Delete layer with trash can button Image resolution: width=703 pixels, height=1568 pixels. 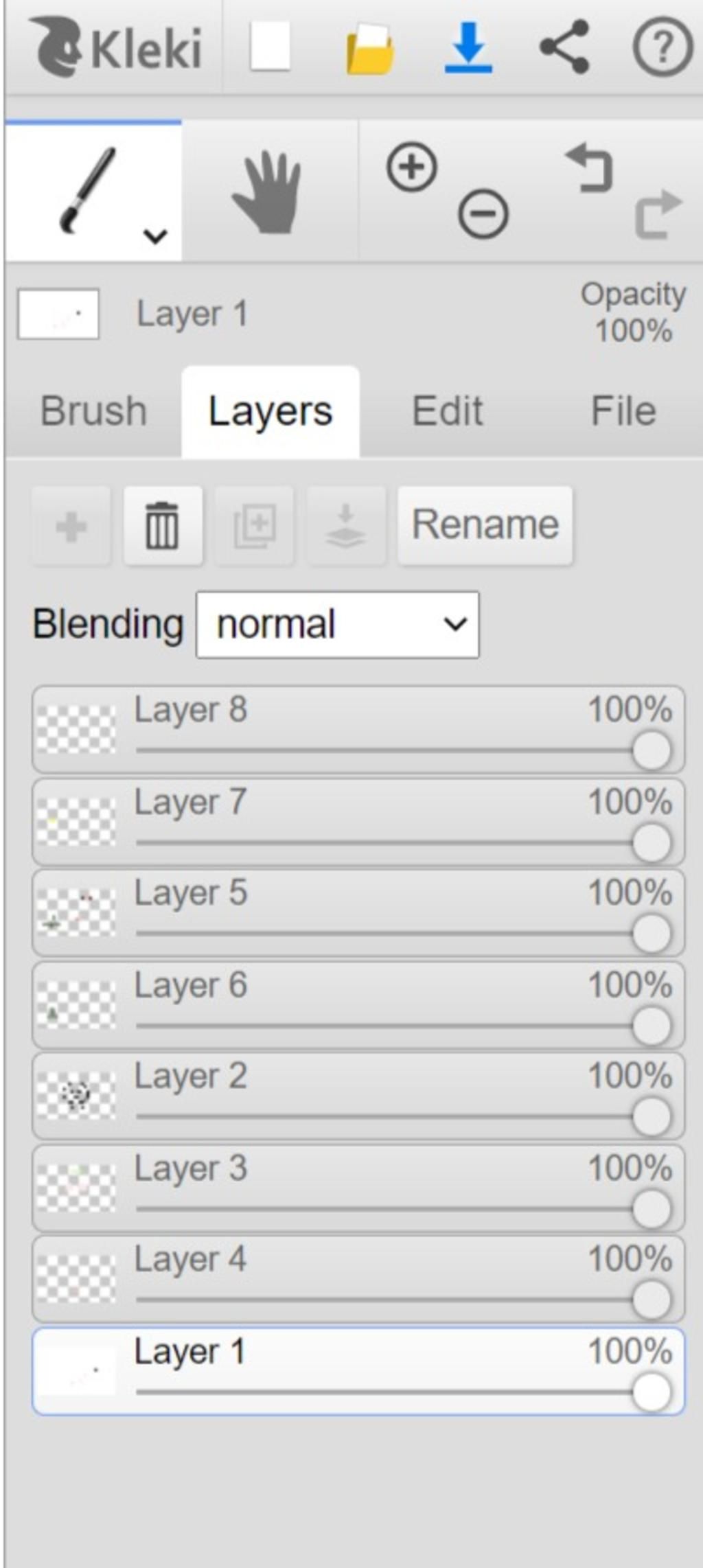click(163, 526)
